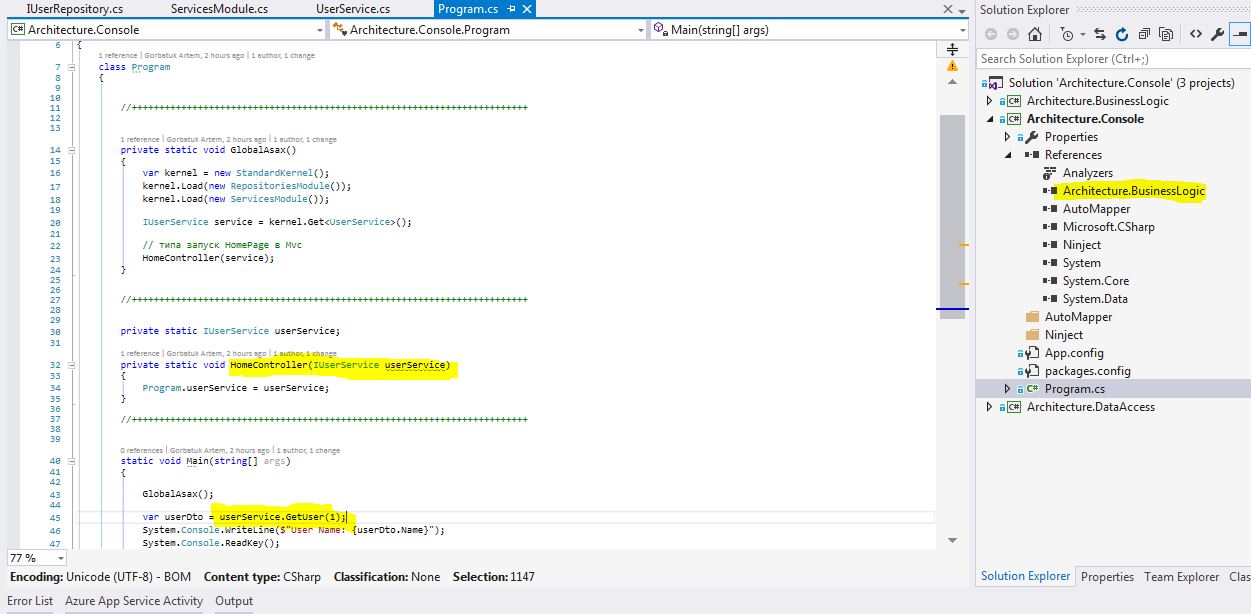The width and height of the screenshot is (1251, 614).
Task: Switch to the Team Explorer panel tab
Action: tap(1181, 577)
